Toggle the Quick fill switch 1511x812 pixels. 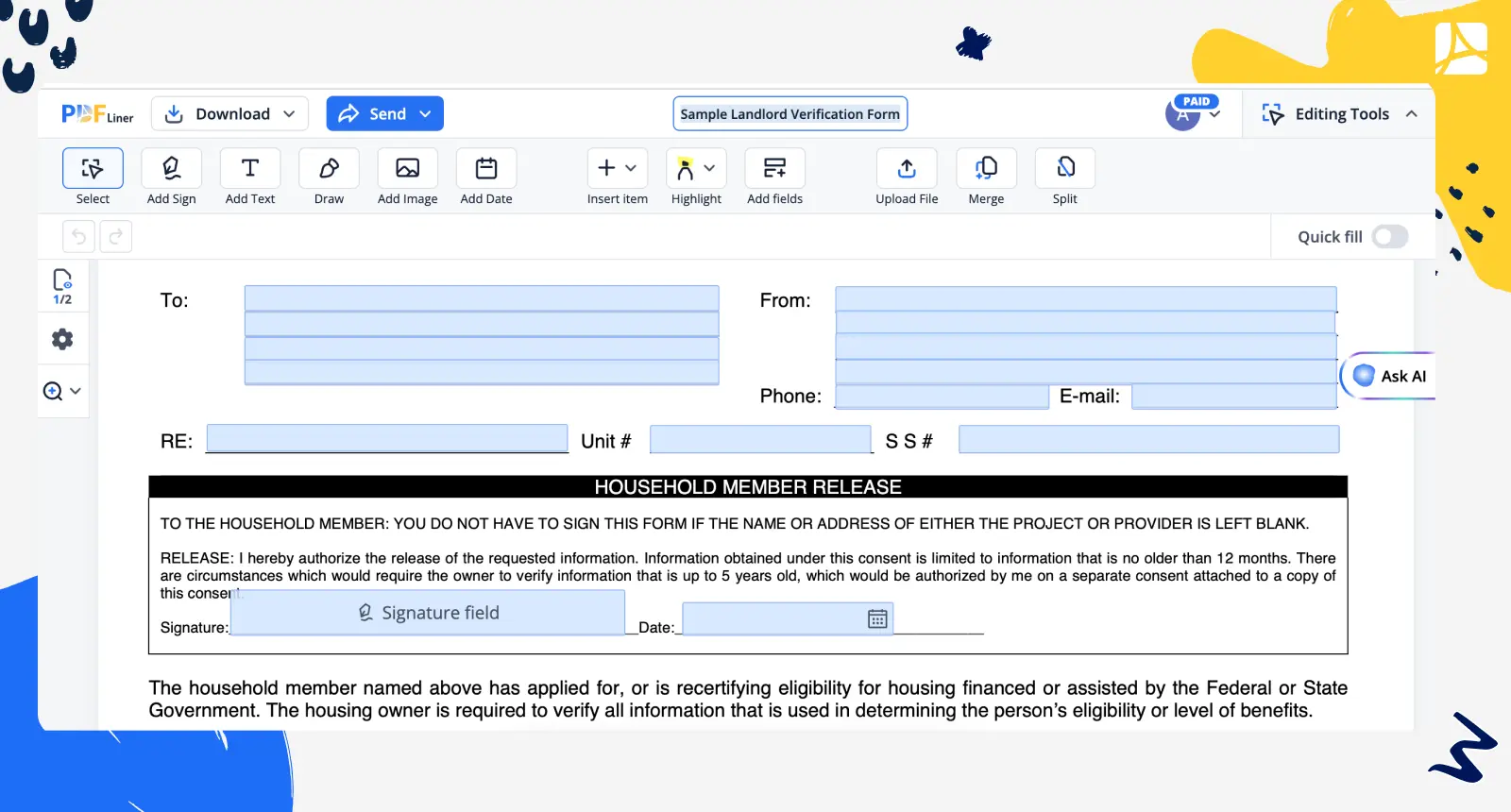click(x=1389, y=236)
